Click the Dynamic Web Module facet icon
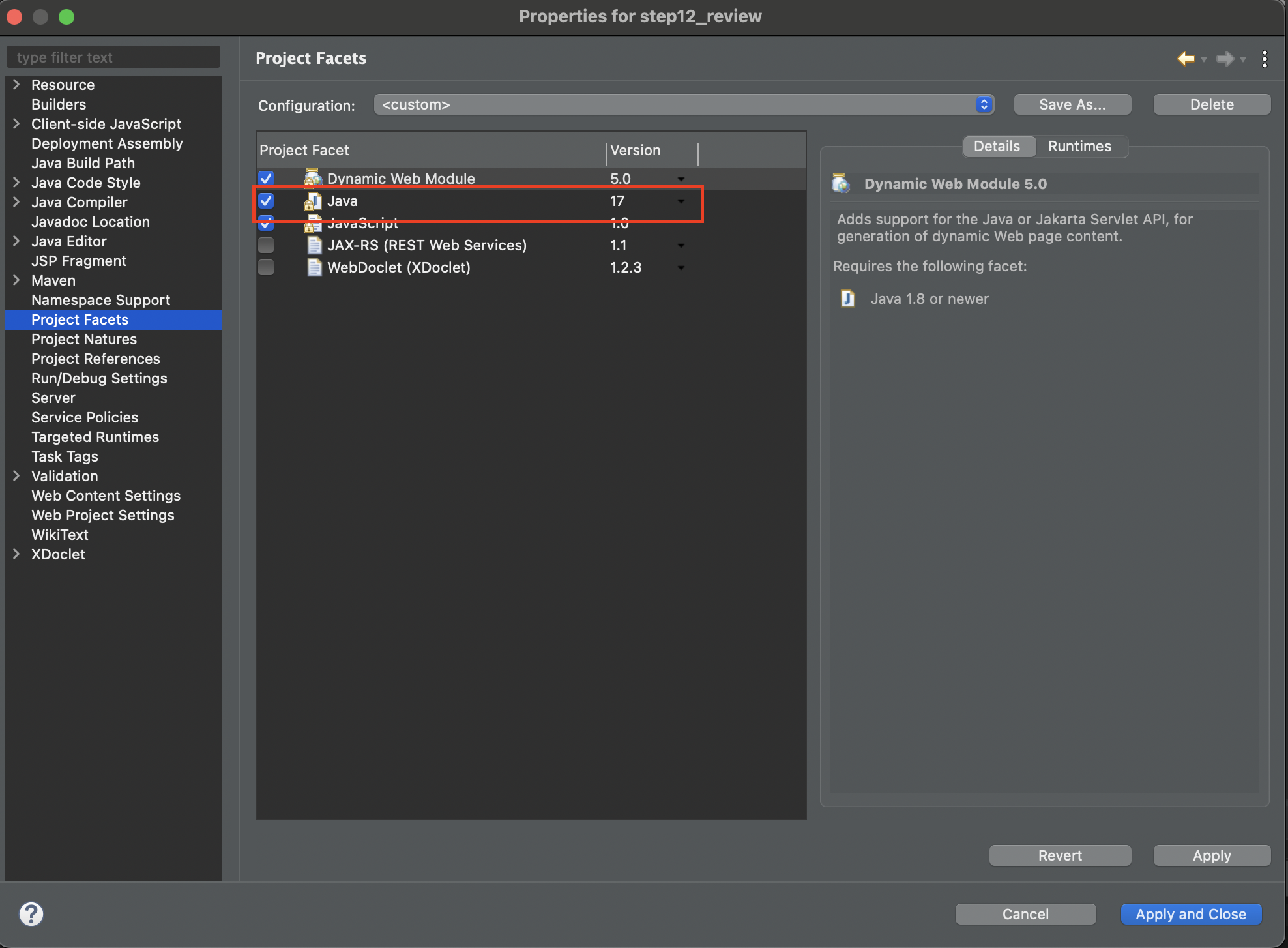 point(314,178)
